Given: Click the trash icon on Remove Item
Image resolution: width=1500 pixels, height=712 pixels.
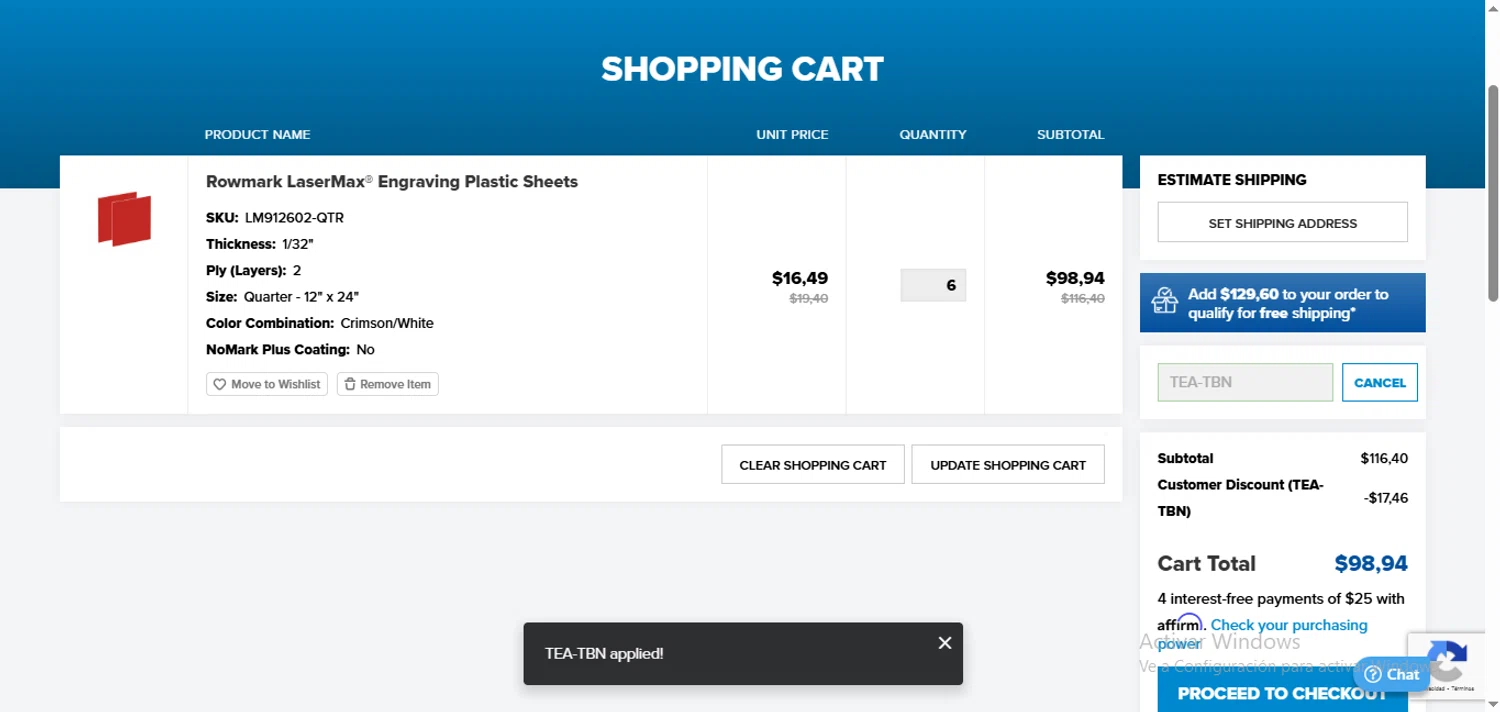Looking at the screenshot, I should point(350,384).
